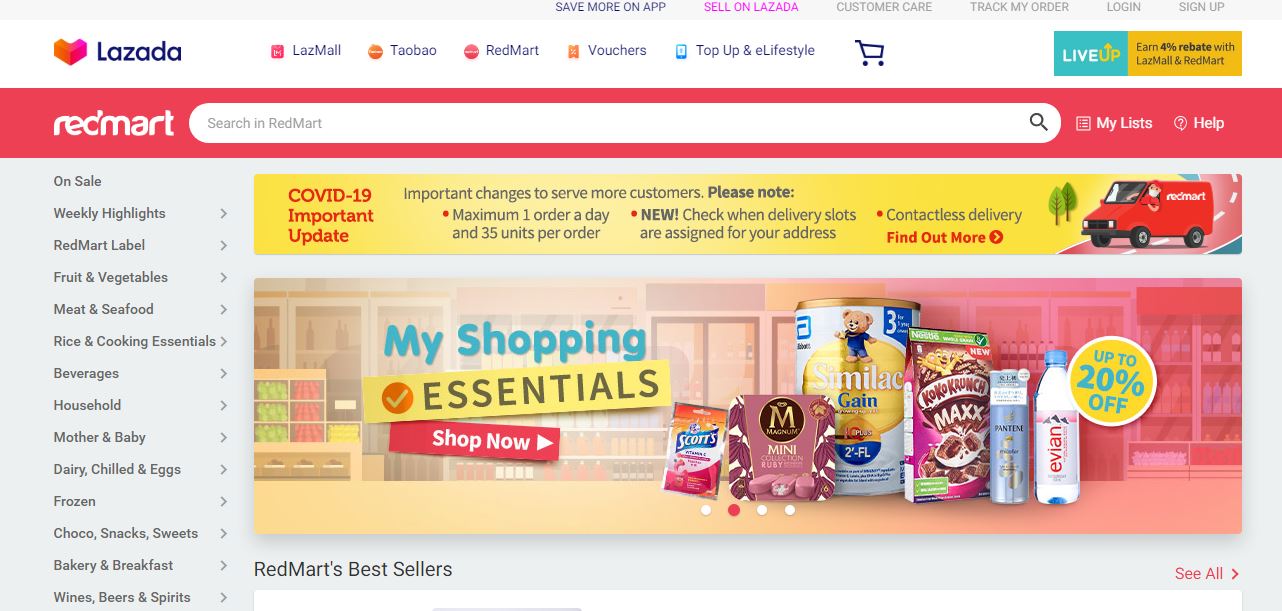This screenshot has height=611, width=1282.
Task: Open the Taobao tab
Action: pos(402,51)
